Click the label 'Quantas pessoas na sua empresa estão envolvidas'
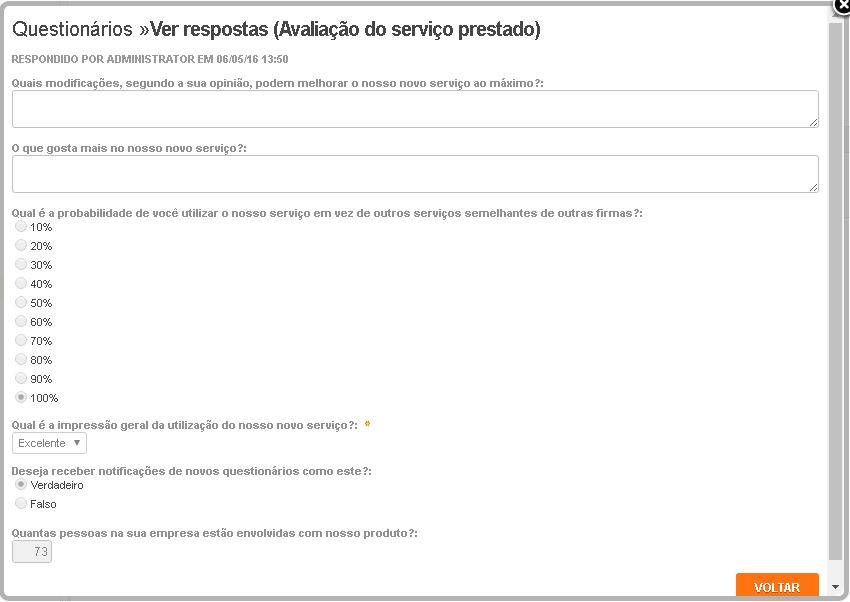This screenshot has height=602, width=850. point(215,533)
